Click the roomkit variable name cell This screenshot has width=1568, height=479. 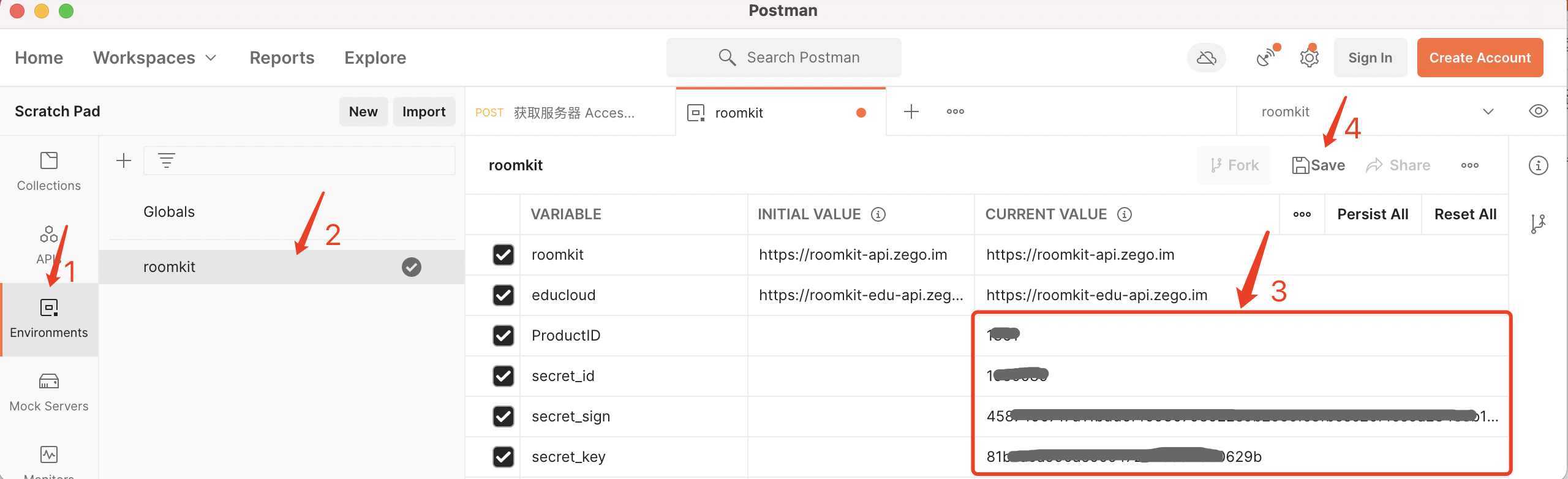[x=633, y=255]
